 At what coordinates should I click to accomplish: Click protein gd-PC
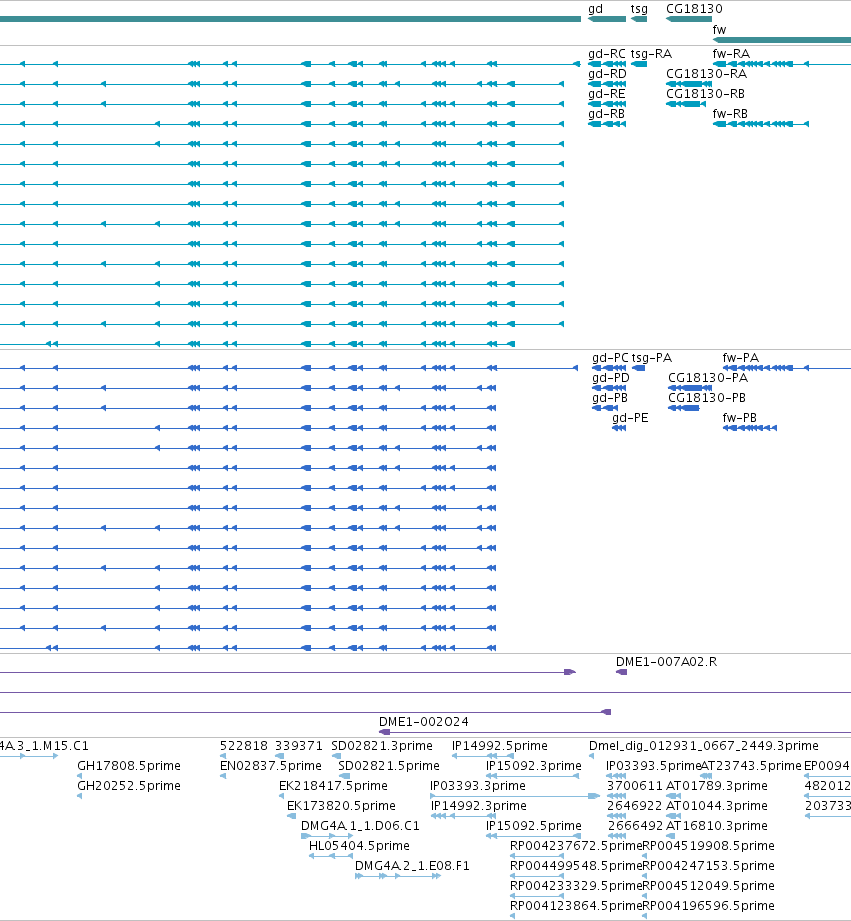pos(610,358)
